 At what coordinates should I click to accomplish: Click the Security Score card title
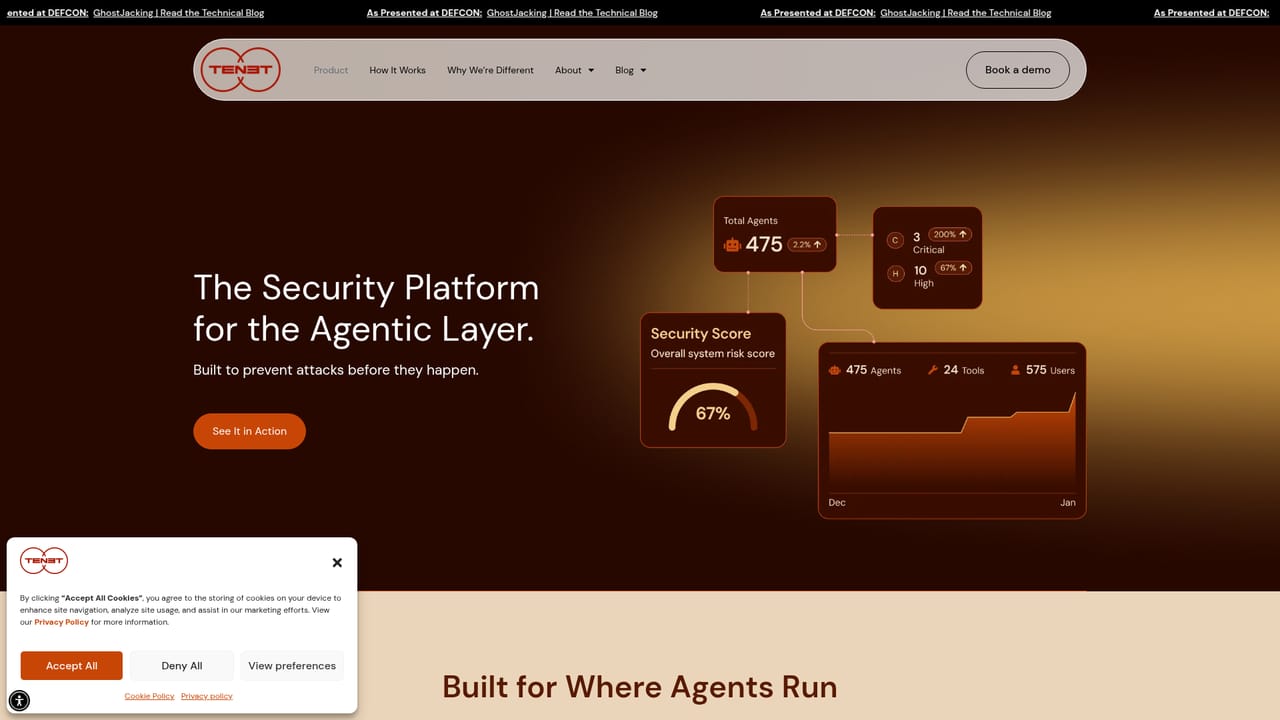pyautogui.click(x=701, y=334)
